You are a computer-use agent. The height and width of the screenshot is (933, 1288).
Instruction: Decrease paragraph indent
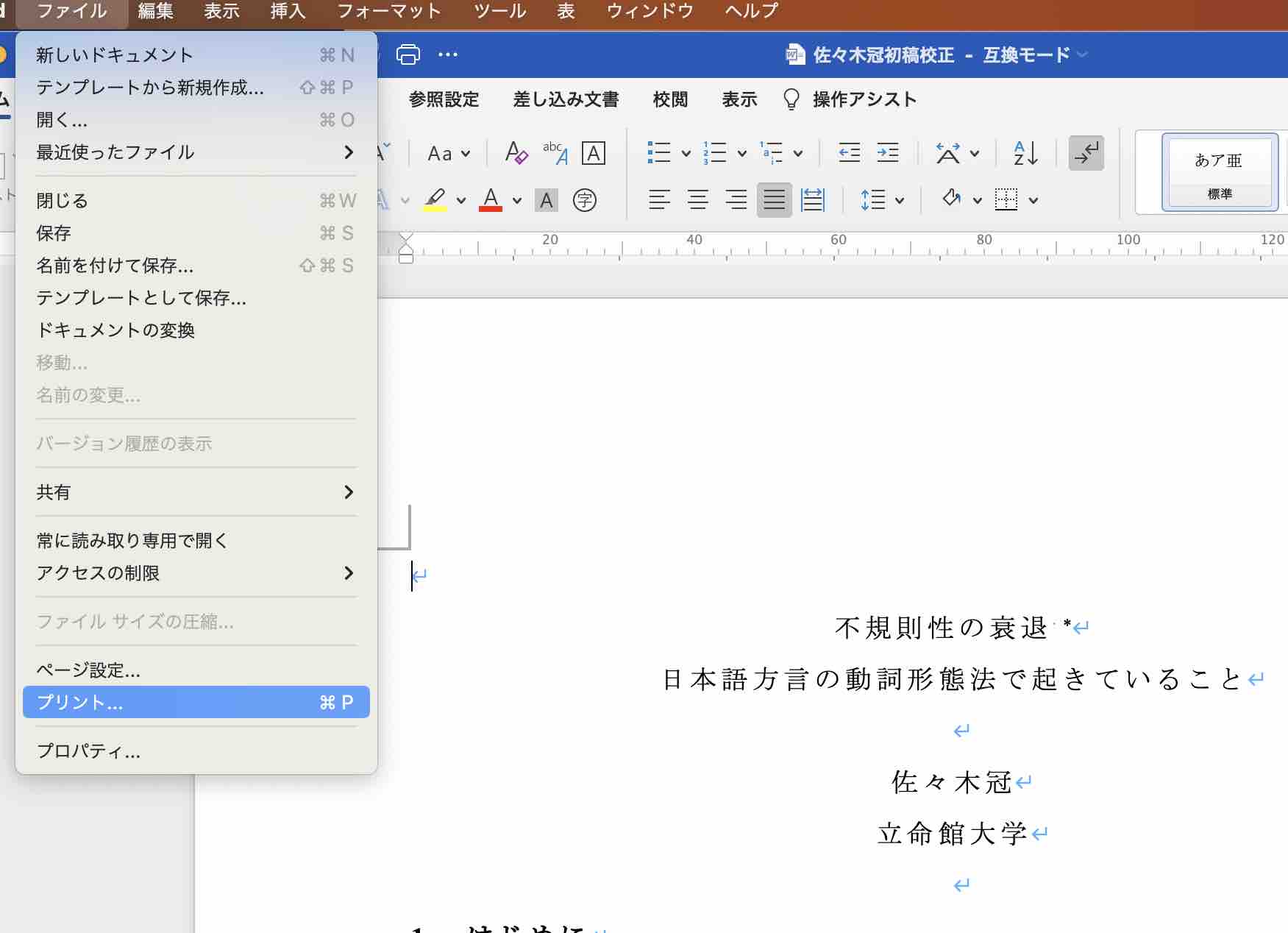(850, 153)
